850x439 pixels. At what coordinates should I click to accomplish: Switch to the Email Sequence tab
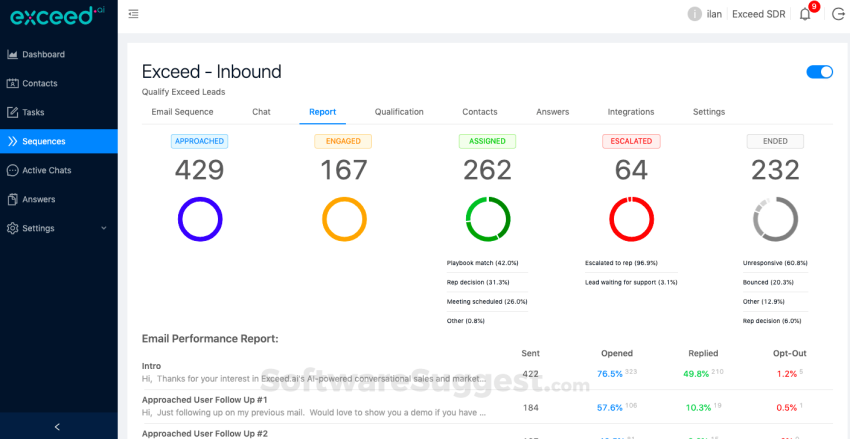click(182, 112)
